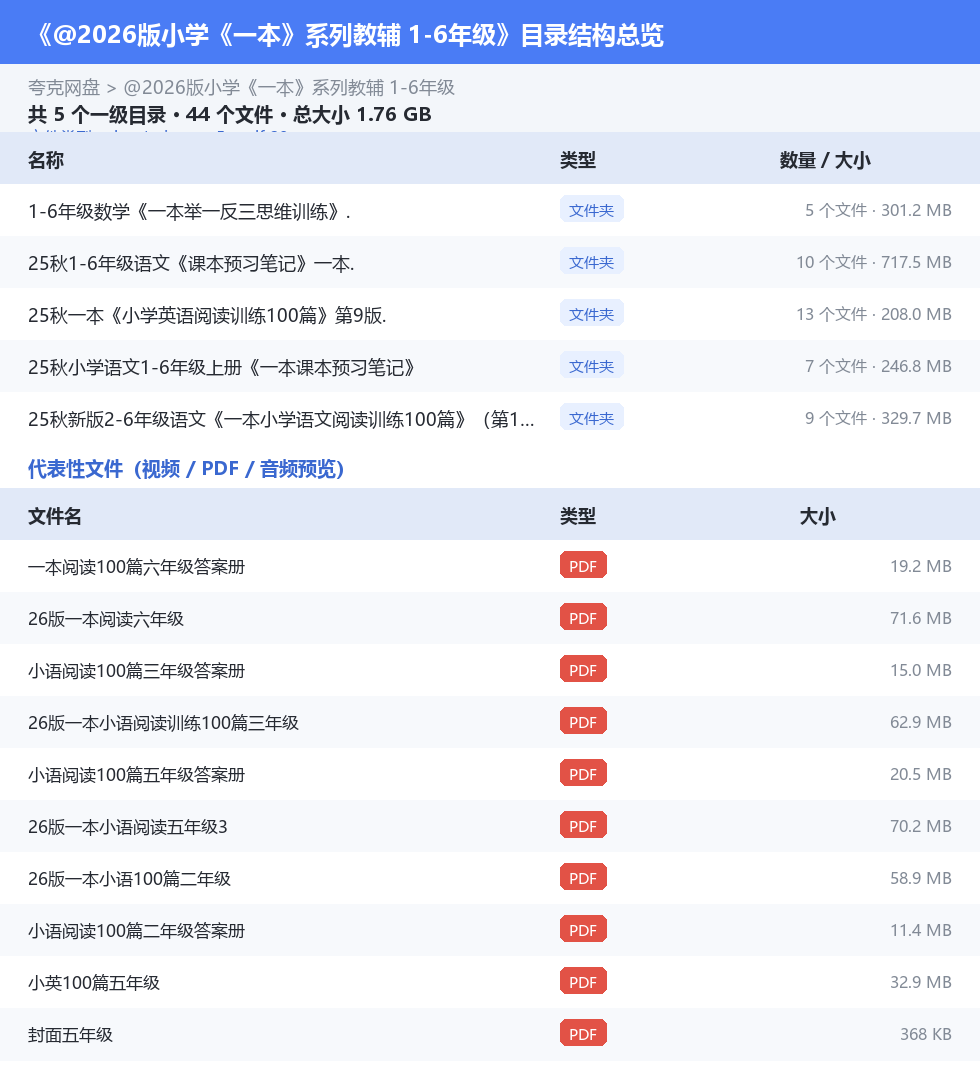The height and width of the screenshot is (1092, 980).
Task: Click breadcrumb @2026版小学《一本》系列教辅 1-6年级
Action: click(x=289, y=88)
